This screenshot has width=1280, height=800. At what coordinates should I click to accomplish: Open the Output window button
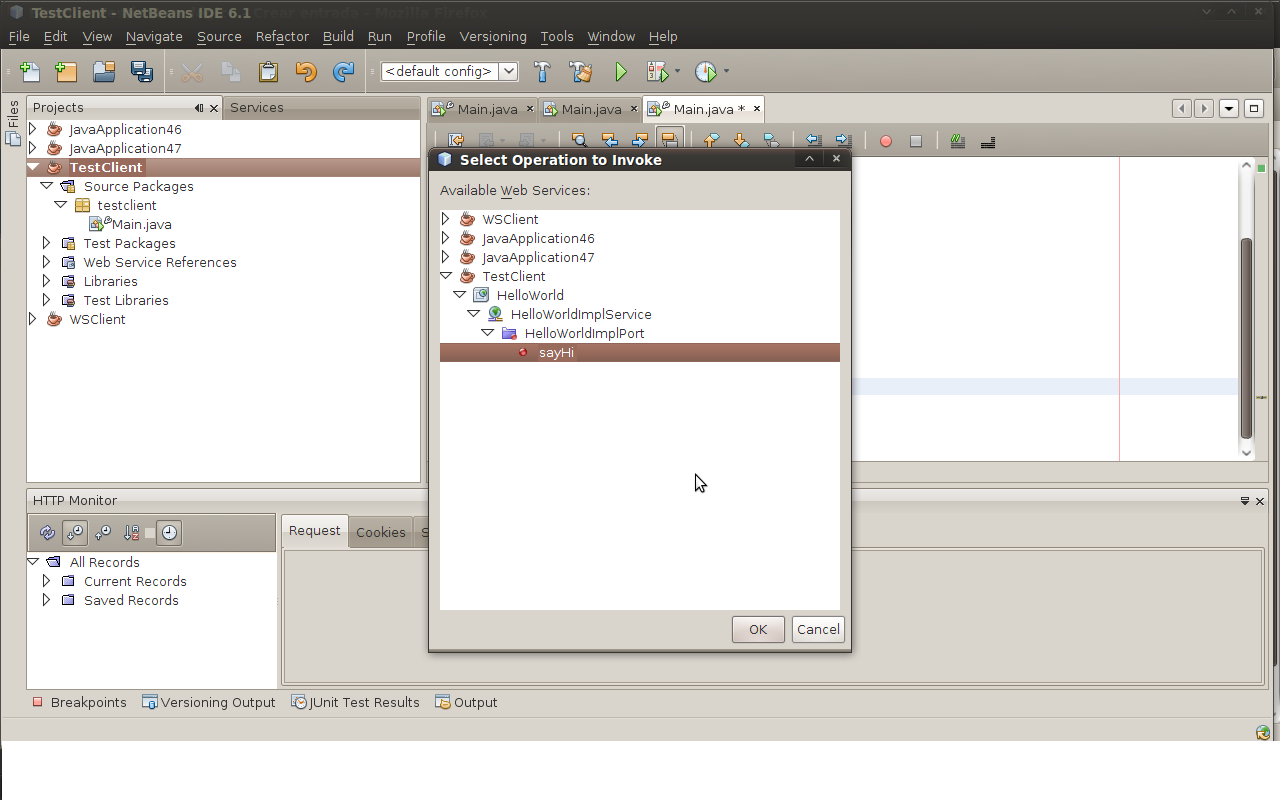(x=466, y=702)
